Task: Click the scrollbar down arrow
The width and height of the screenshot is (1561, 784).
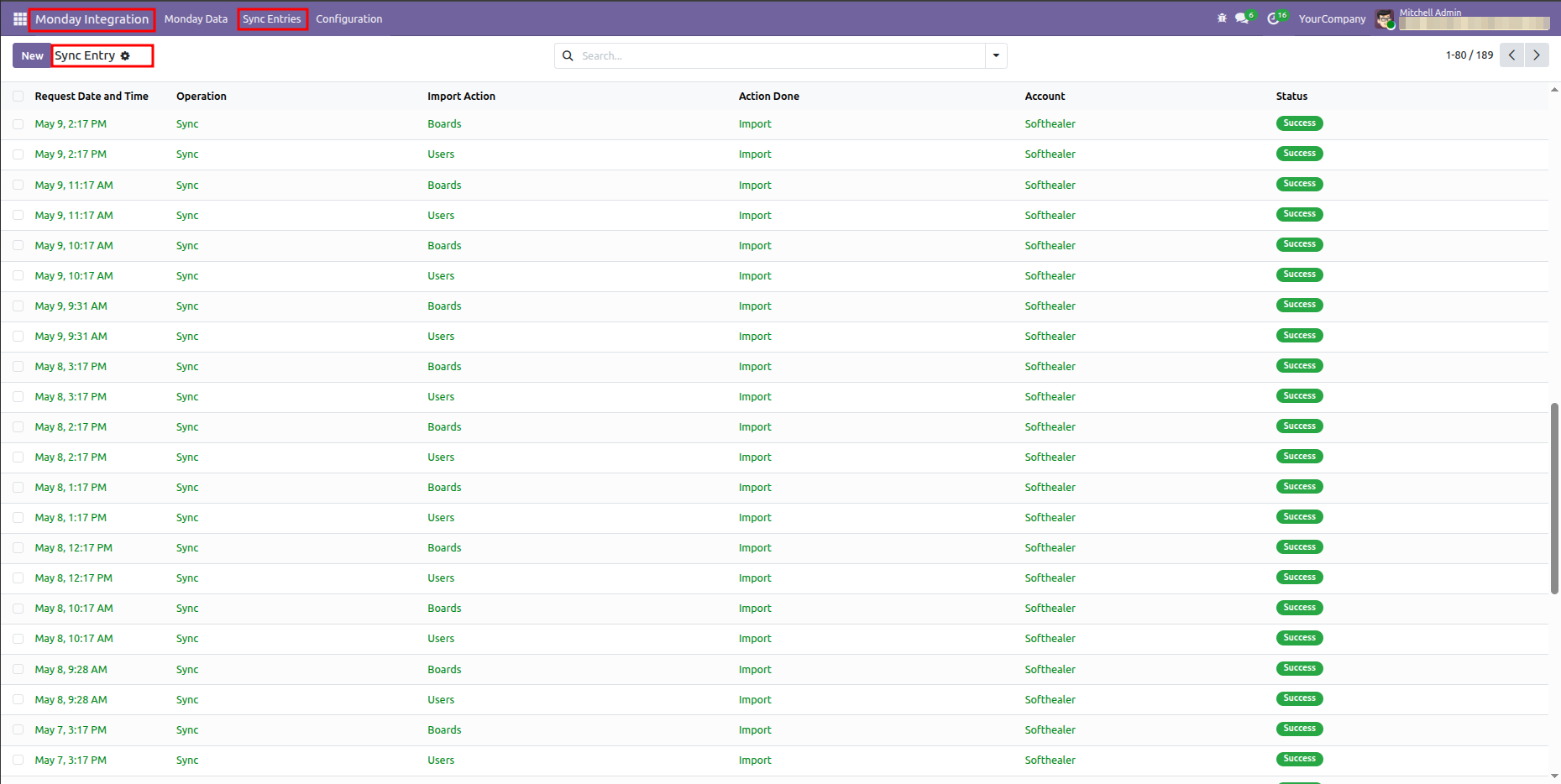Action: click(1554, 776)
